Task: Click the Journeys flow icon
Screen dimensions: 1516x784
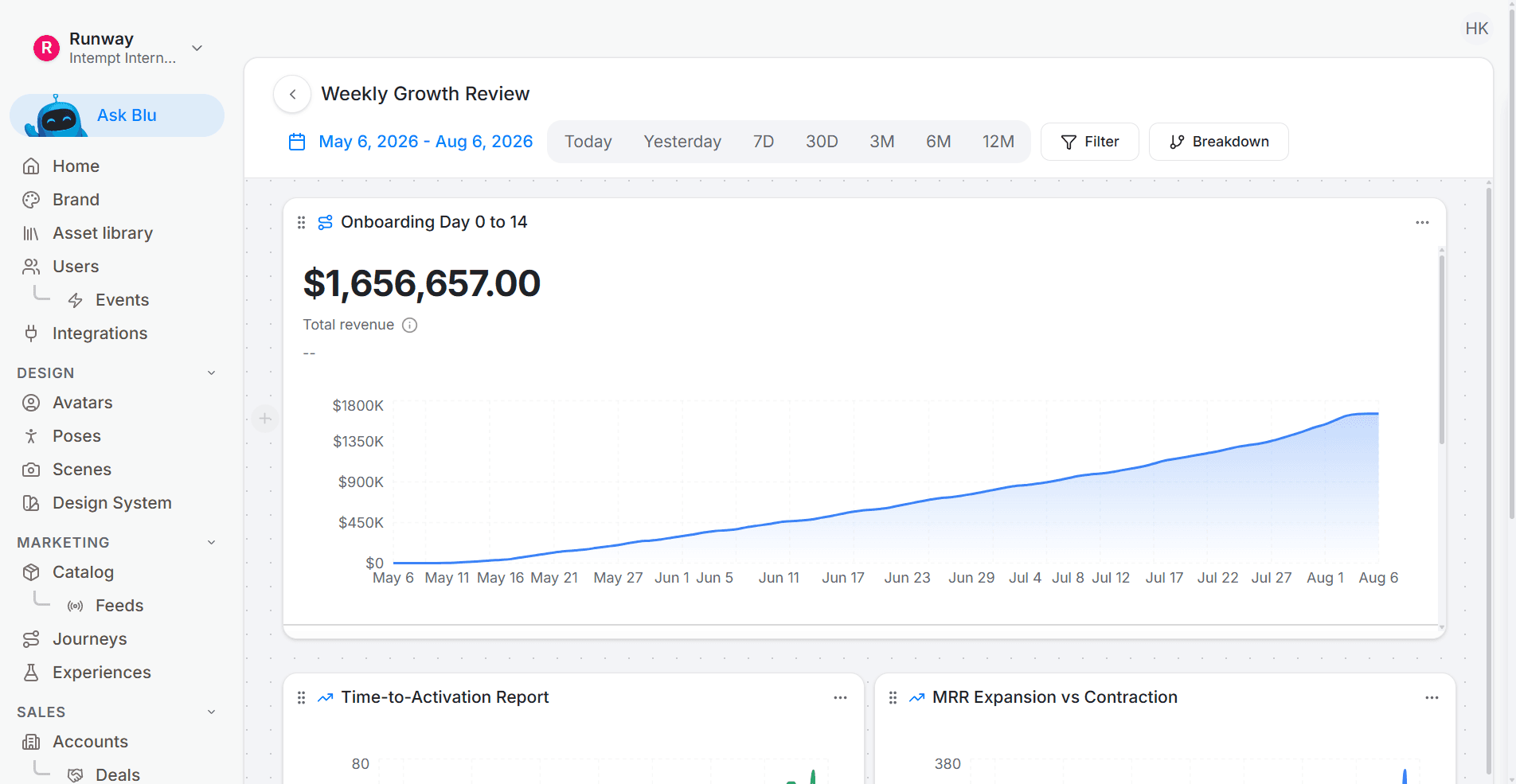Action: point(31,639)
